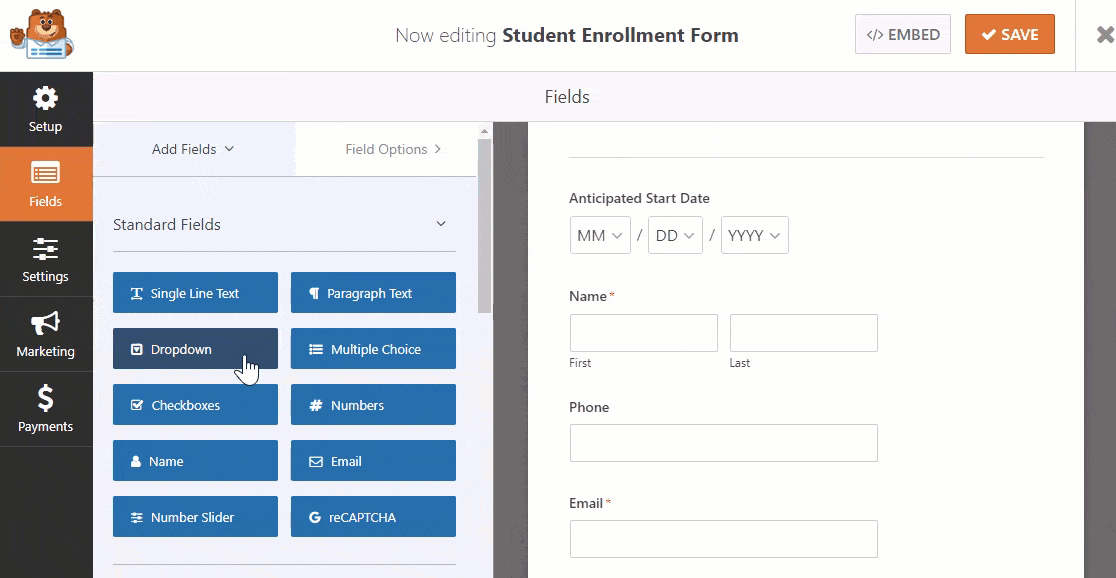
Task: Add a reCAPTCHA field
Action: tap(373, 517)
